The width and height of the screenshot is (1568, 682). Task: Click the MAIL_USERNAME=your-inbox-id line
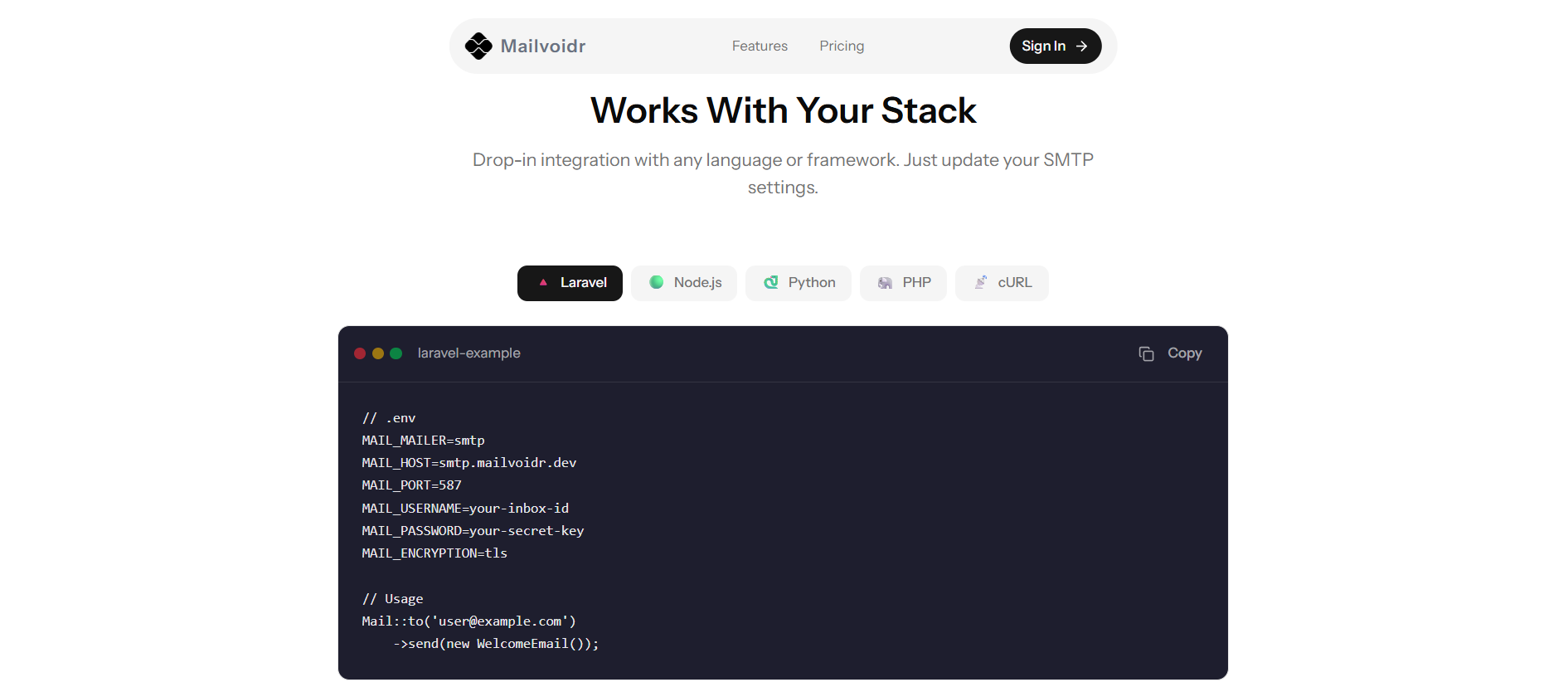[x=465, y=509]
